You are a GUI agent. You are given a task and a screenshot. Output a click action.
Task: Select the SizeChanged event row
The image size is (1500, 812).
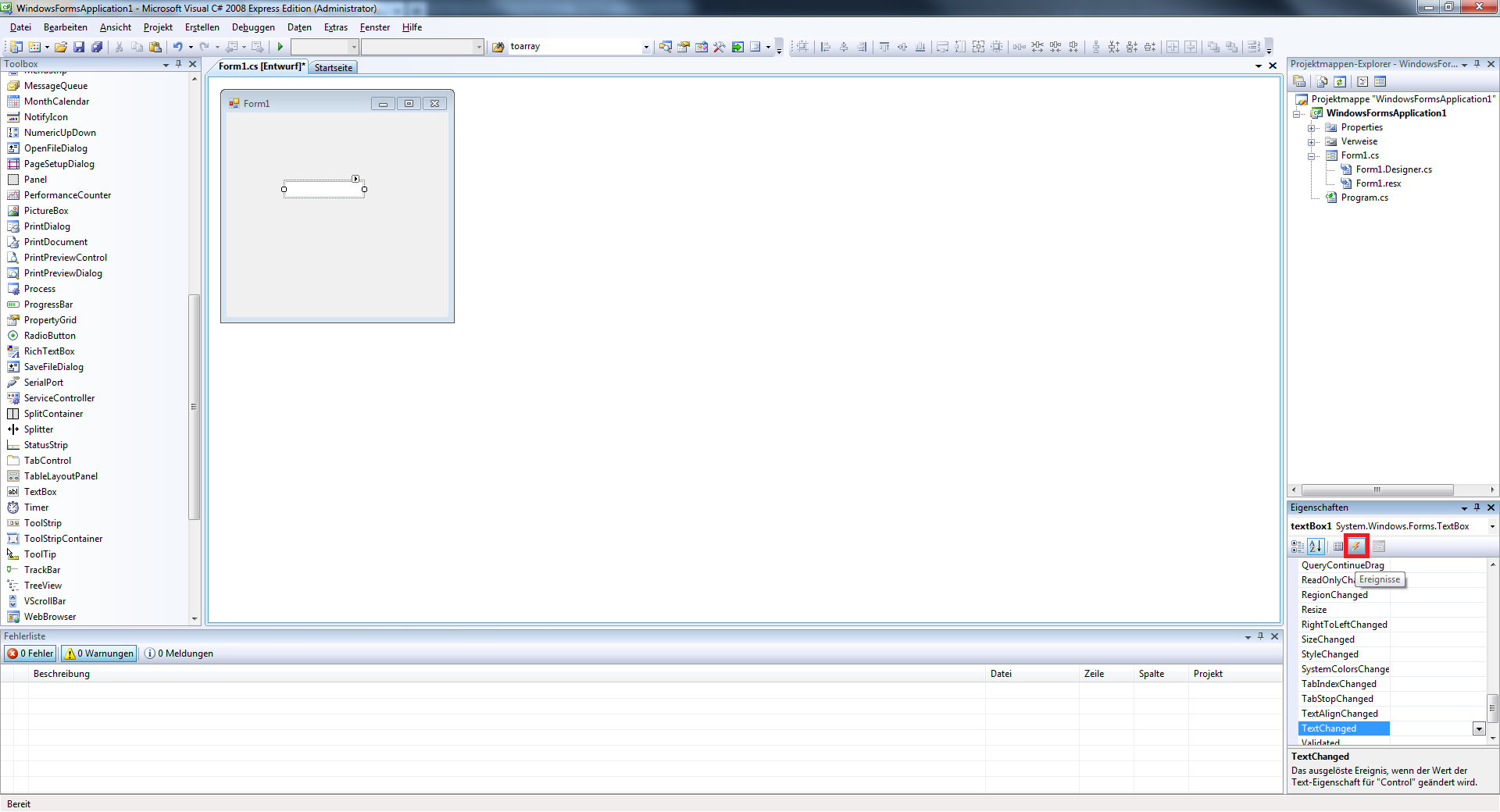tap(1391, 639)
